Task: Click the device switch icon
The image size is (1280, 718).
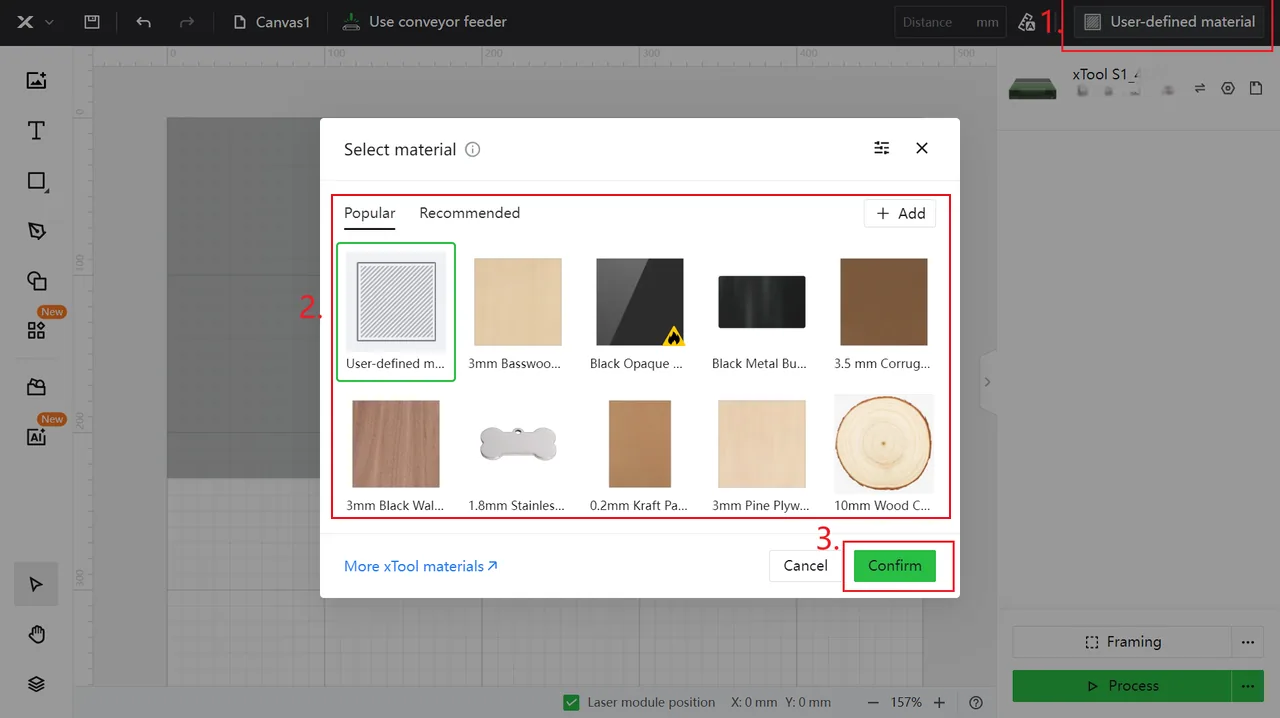Action: click(1200, 89)
